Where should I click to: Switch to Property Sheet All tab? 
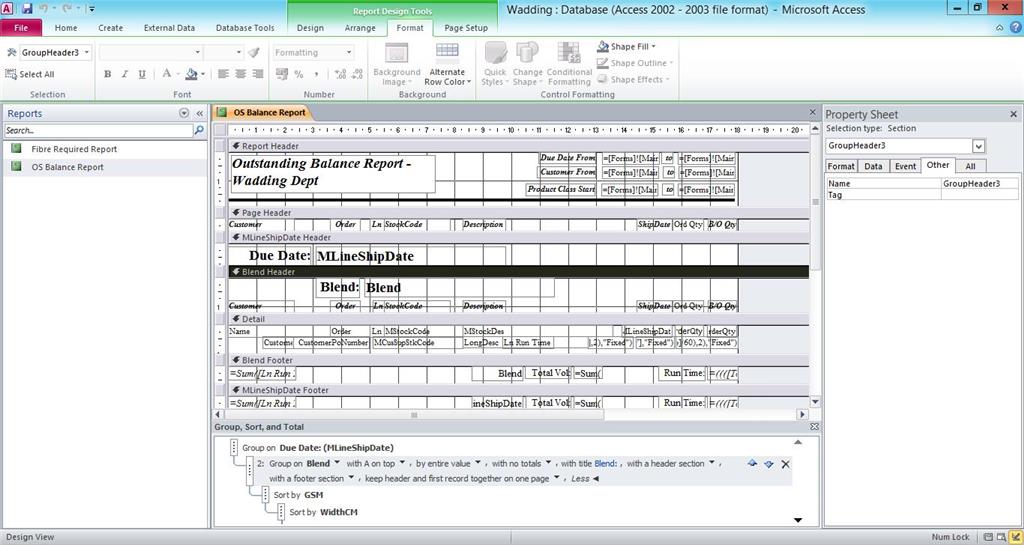click(x=970, y=166)
